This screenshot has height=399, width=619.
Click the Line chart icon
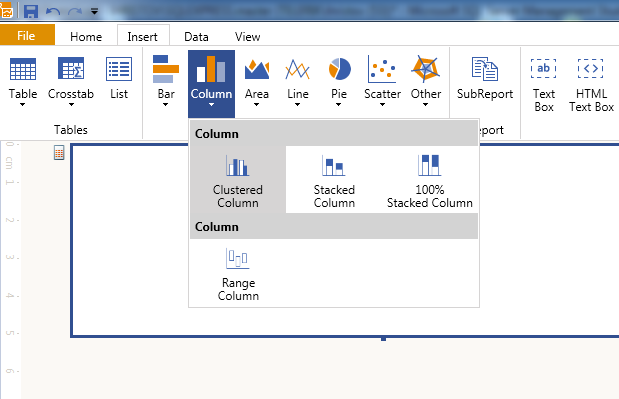[298, 69]
